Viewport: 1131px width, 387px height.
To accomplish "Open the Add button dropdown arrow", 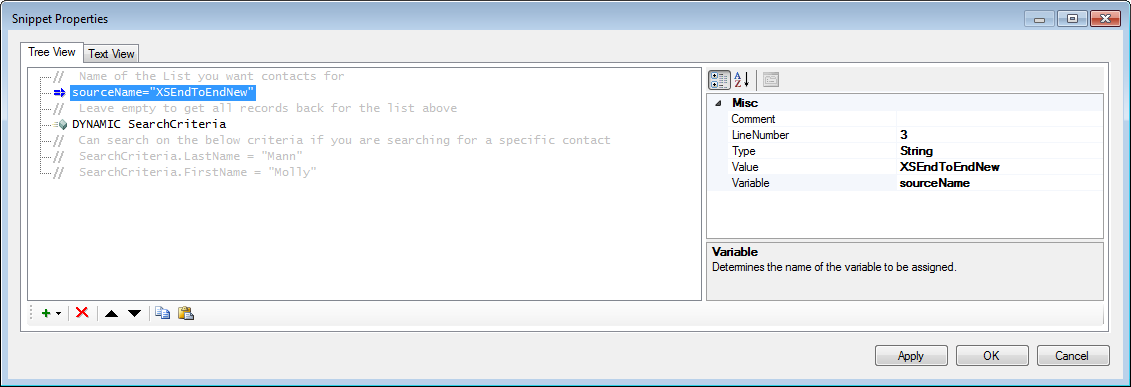I will pyautogui.click(x=58, y=314).
